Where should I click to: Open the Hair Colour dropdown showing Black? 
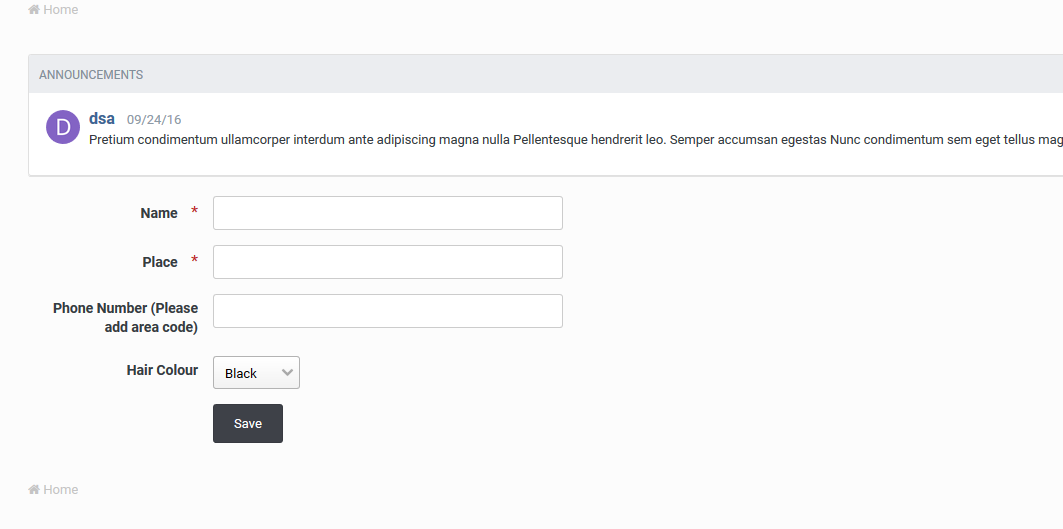coord(256,373)
